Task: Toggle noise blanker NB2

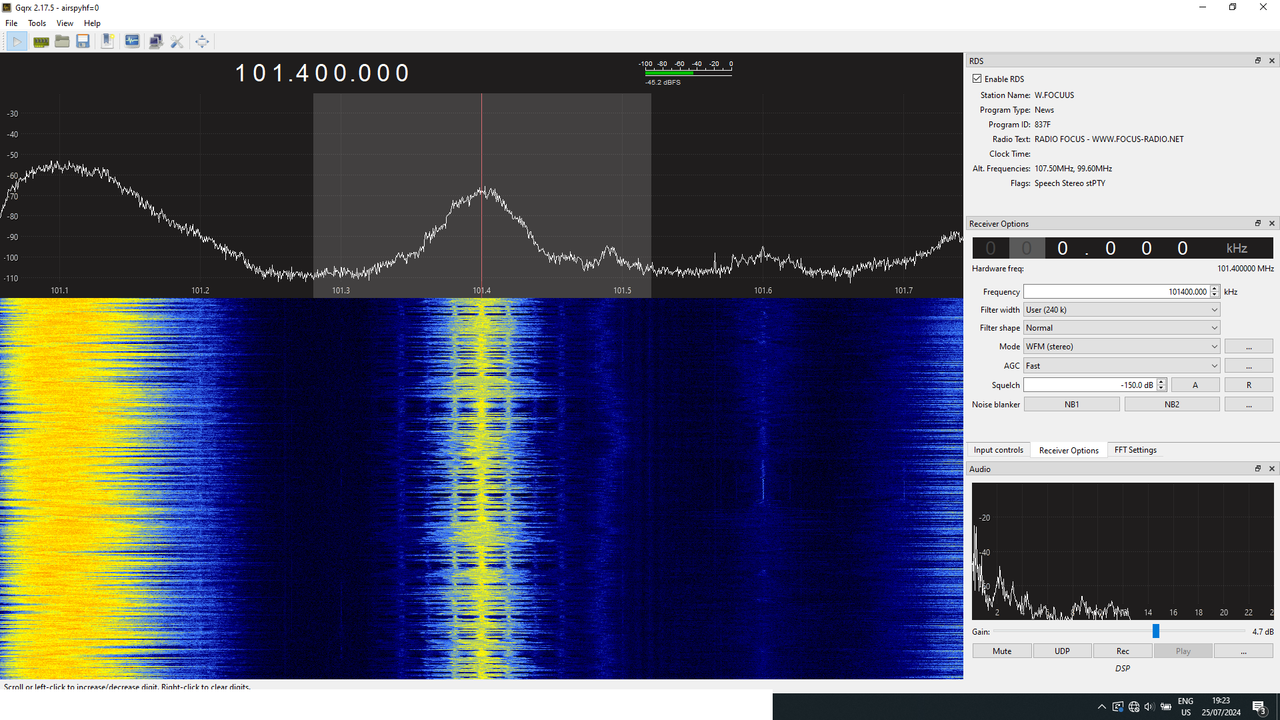Action: coord(1172,404)
